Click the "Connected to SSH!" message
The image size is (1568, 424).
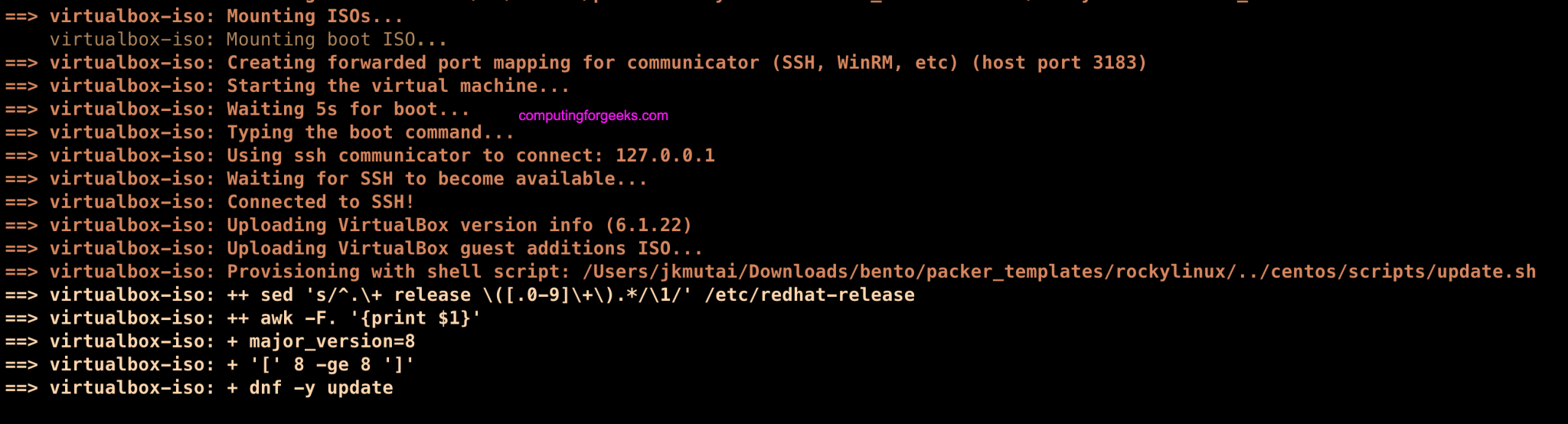pos(320,202)
